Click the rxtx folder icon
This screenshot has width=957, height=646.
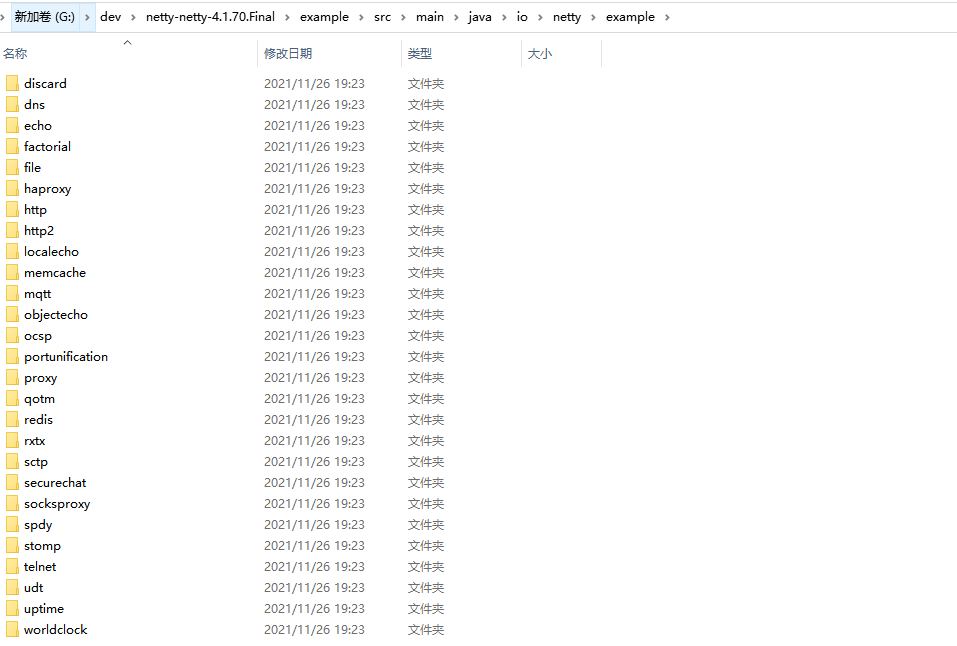(x=12, y=440)
